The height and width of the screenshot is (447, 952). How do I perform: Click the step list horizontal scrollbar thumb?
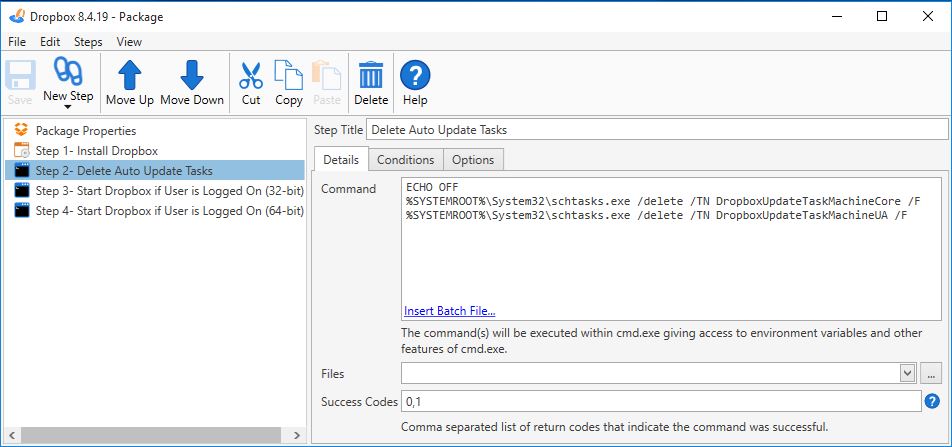[150, 435]
